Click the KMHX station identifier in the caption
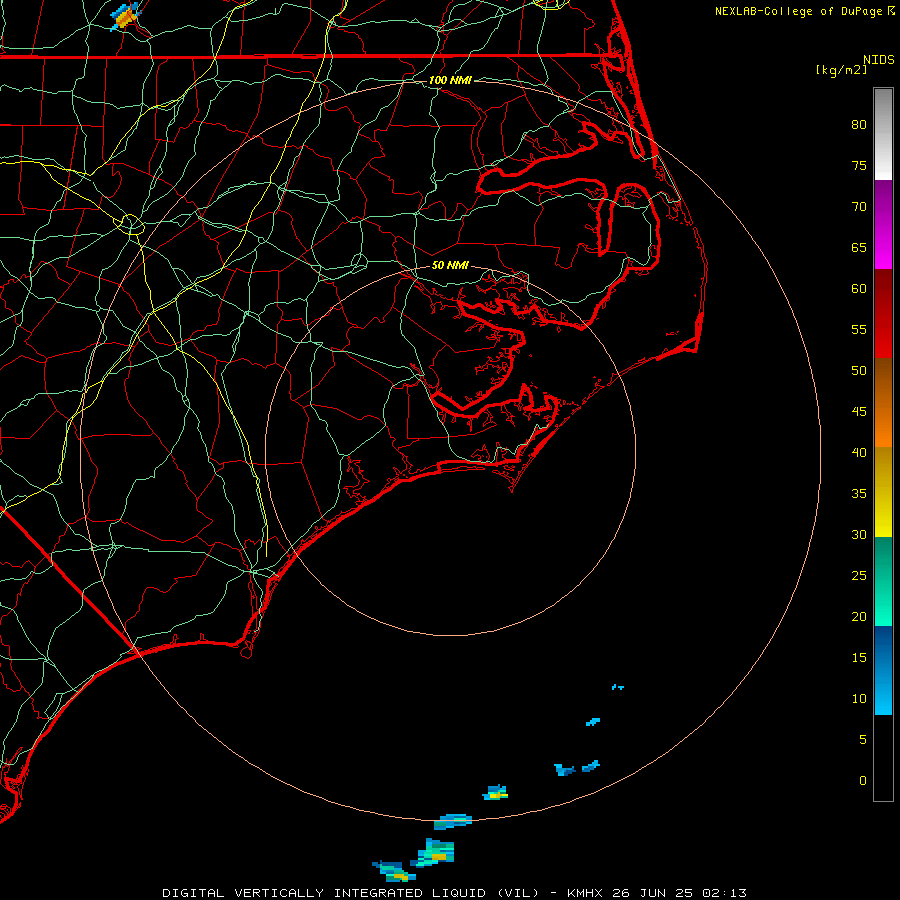Viewport: 900px width, 900px height. pos(585,893)
